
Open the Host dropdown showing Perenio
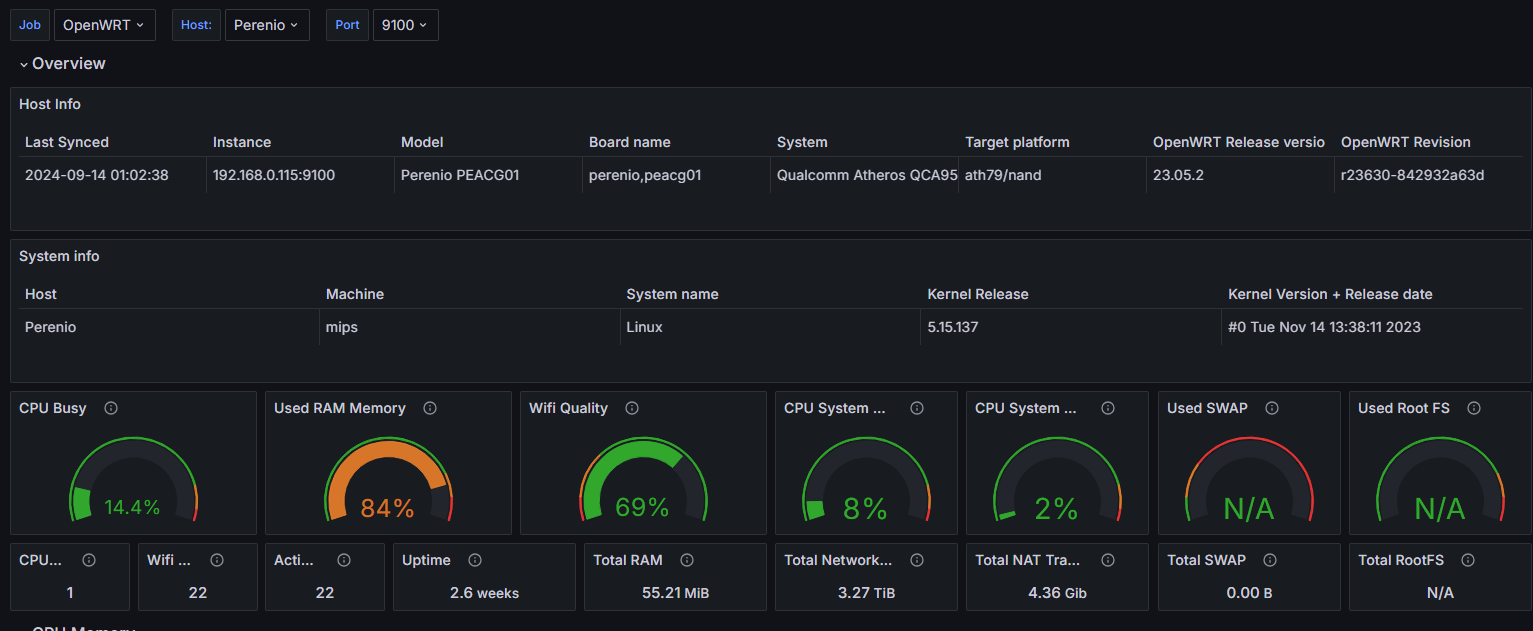click(266, 25)
